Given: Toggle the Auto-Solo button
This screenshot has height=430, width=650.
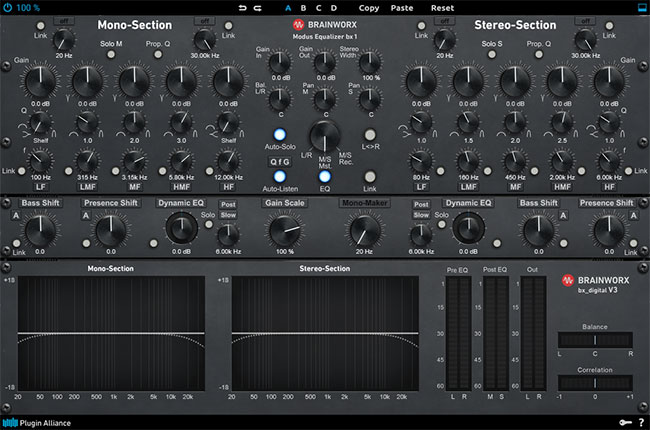Looking at the screenshot, I should pyautogui.click(x=280, y=135).
